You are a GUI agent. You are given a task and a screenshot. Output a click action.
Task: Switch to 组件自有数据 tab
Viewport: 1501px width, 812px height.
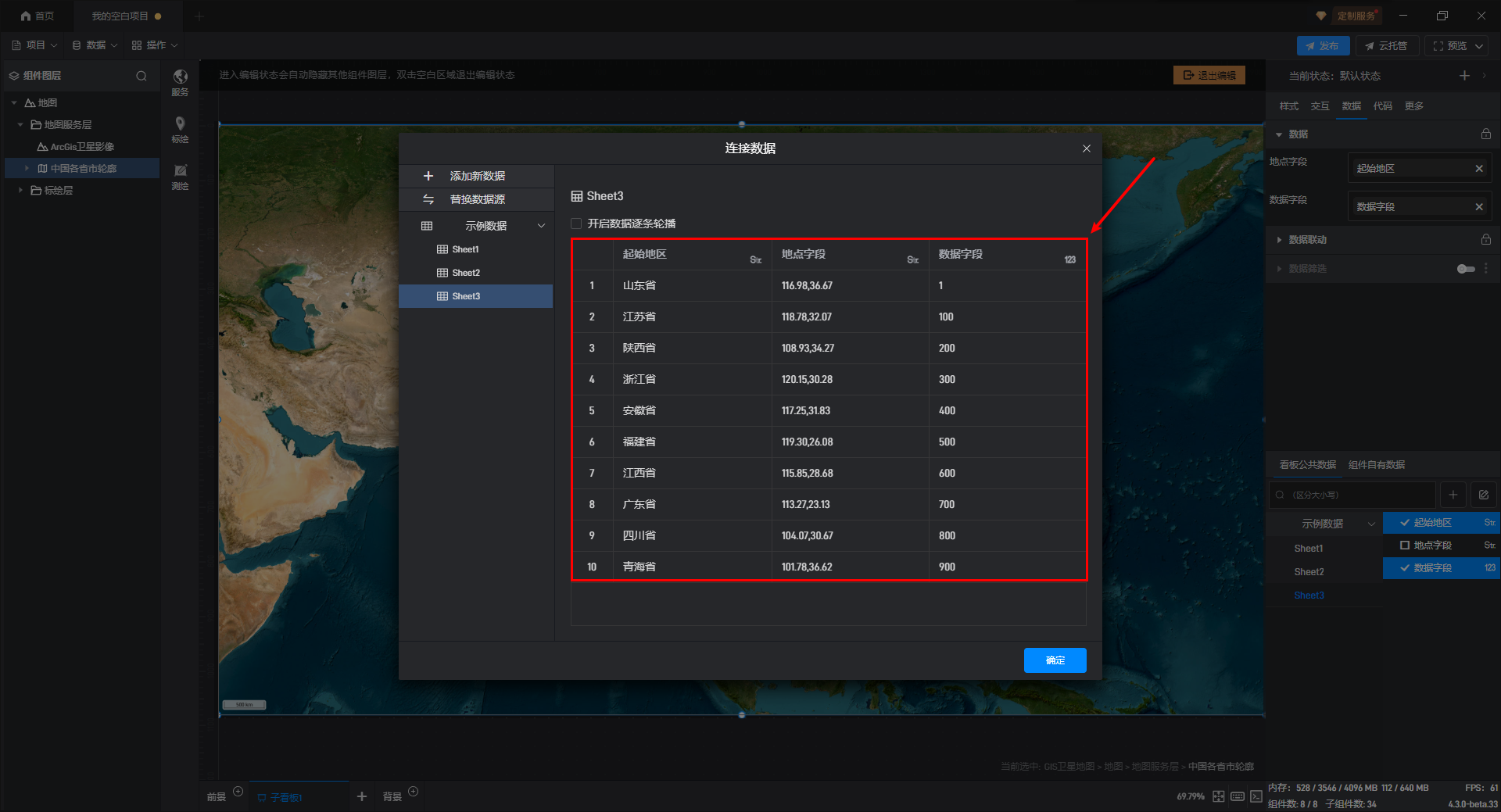pos(1376,465)
